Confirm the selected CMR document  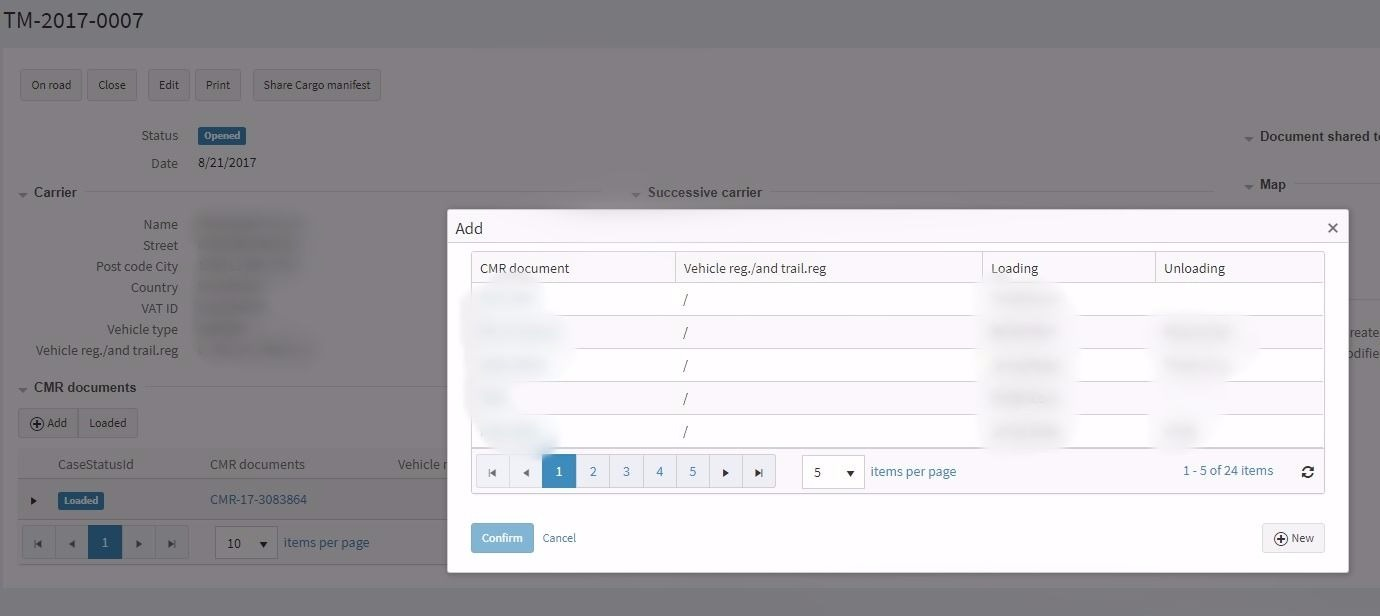coord(502,538)
